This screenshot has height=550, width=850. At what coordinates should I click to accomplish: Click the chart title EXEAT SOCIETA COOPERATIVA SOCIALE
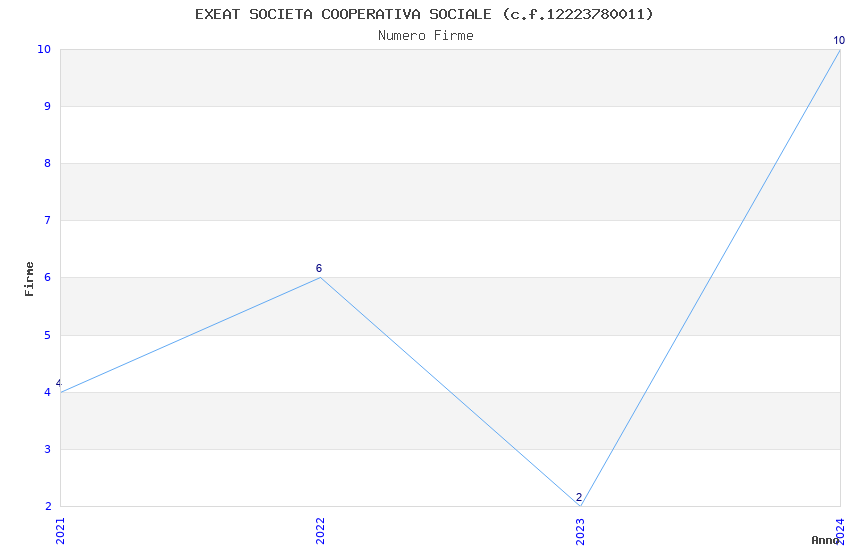coord(424,14)
